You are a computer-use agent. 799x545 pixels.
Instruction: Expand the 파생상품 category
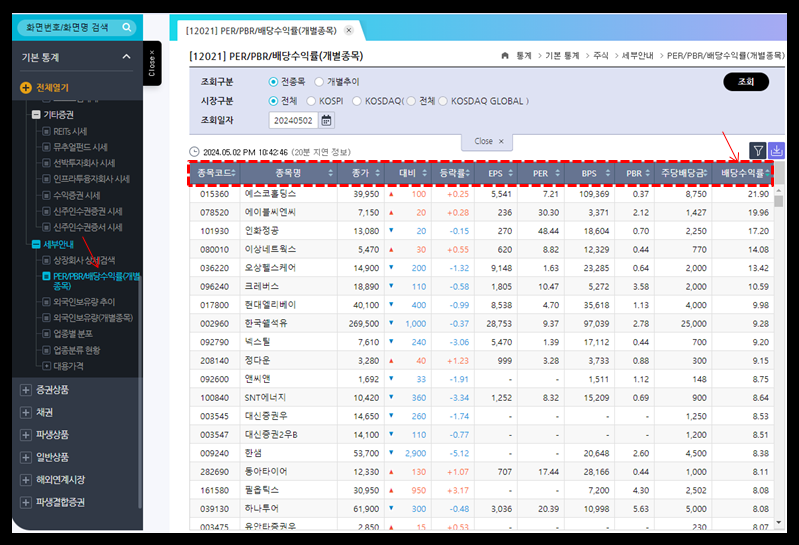click(x=25, y=434)
